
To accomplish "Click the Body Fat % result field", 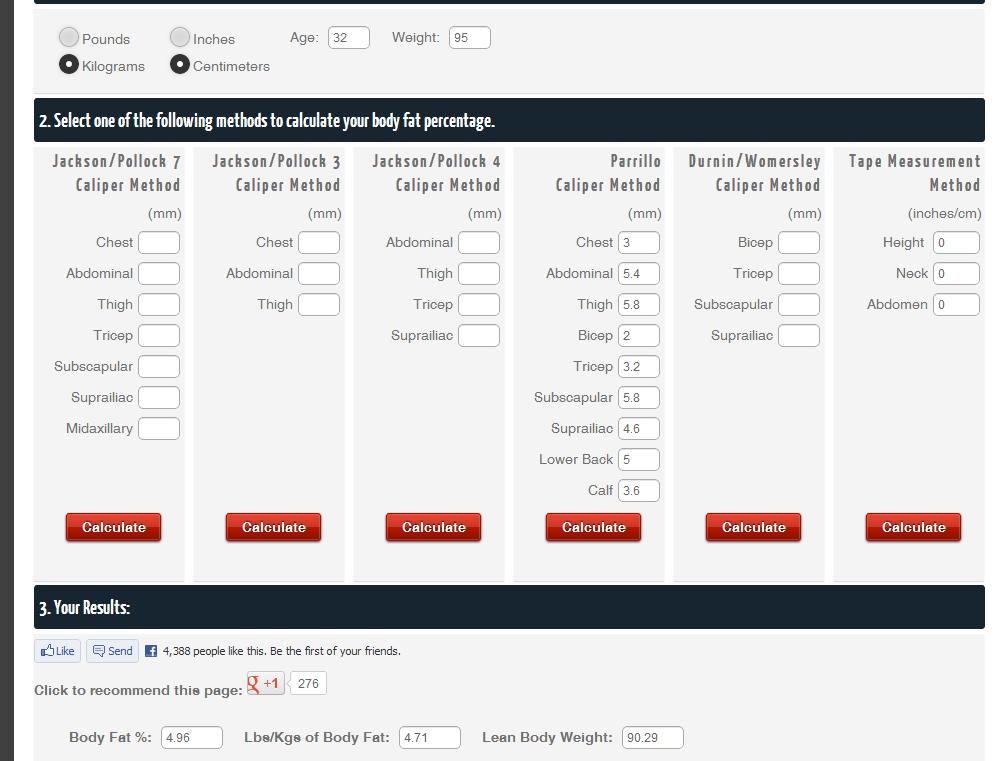I will click(191, 738).
